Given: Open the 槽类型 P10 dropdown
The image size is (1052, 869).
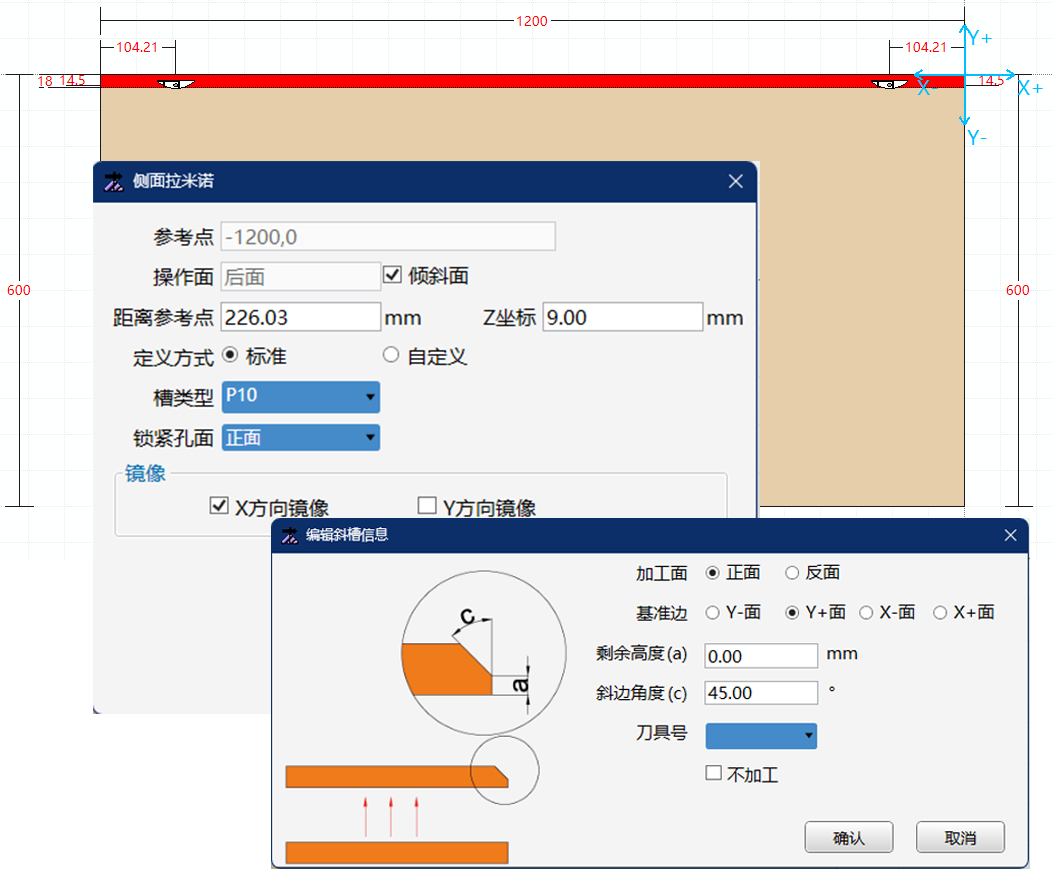Looking at the screenshot, I should pyautogui.click(x=300, y=397).
